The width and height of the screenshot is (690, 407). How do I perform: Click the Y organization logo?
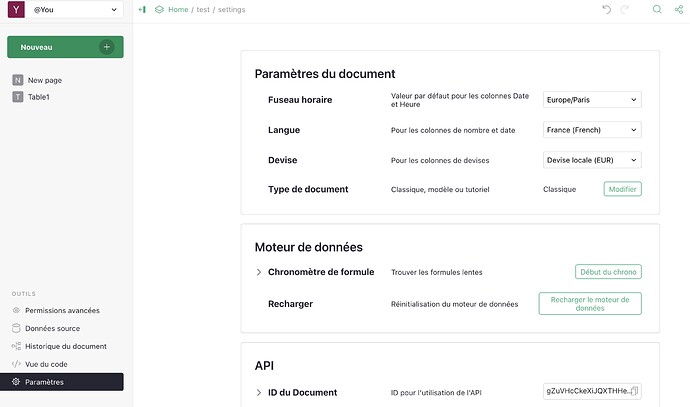pos(16,10)
